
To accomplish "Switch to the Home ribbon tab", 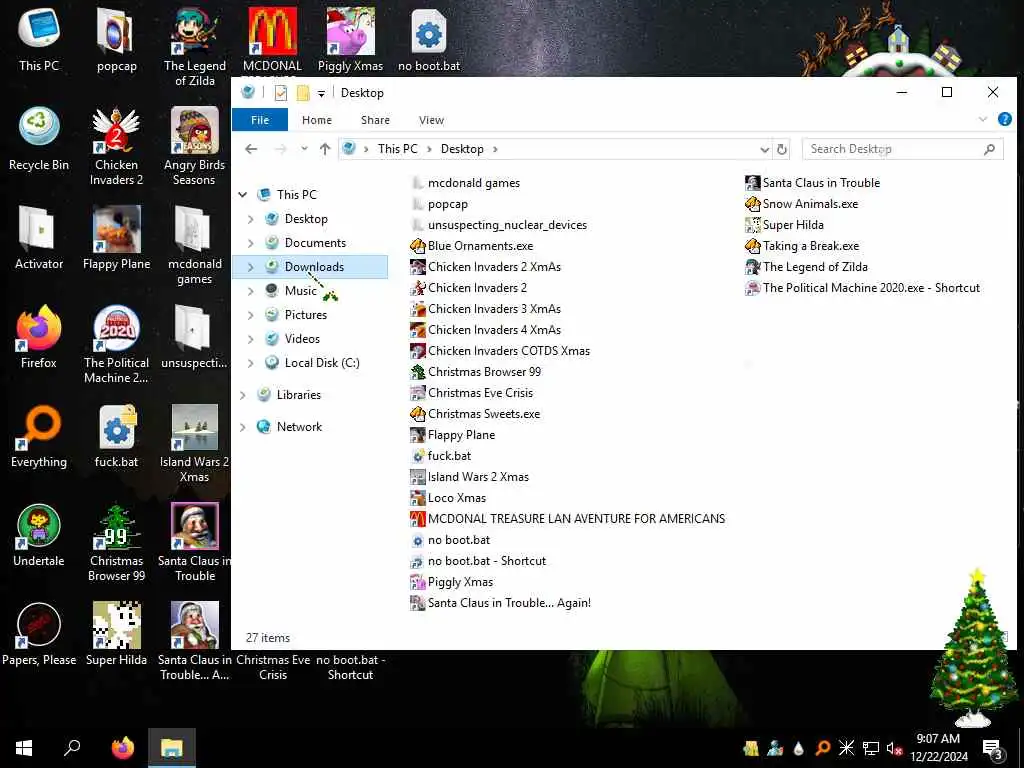I will pos(317,120).
